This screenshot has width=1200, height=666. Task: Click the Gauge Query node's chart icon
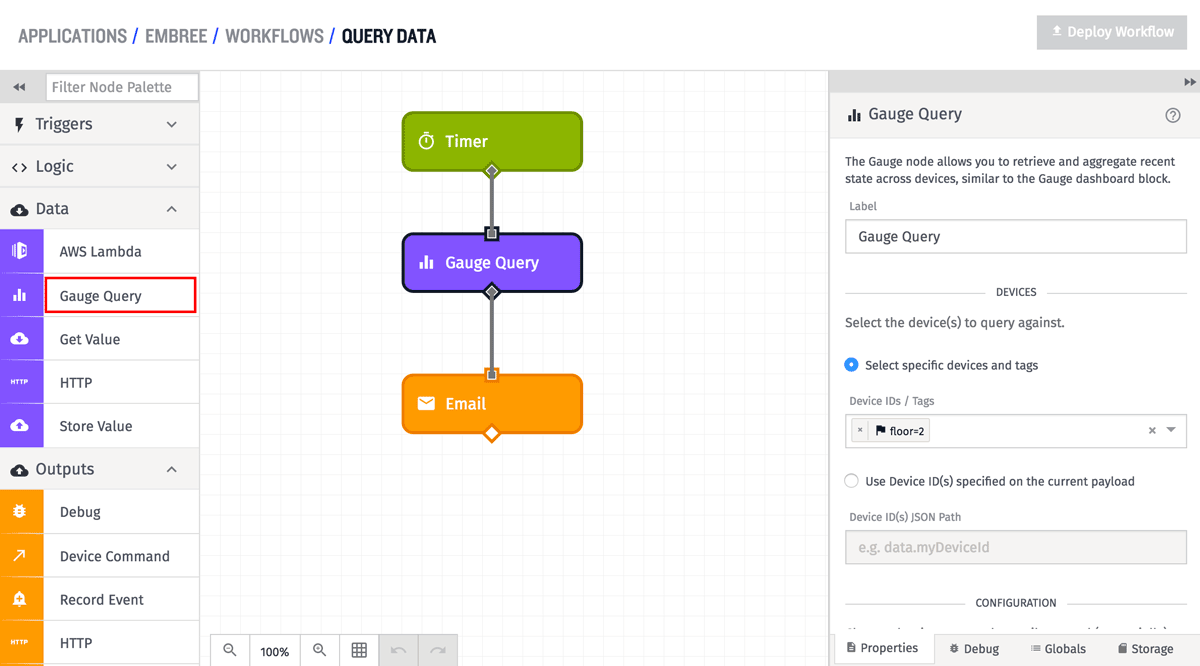(426, 262)
